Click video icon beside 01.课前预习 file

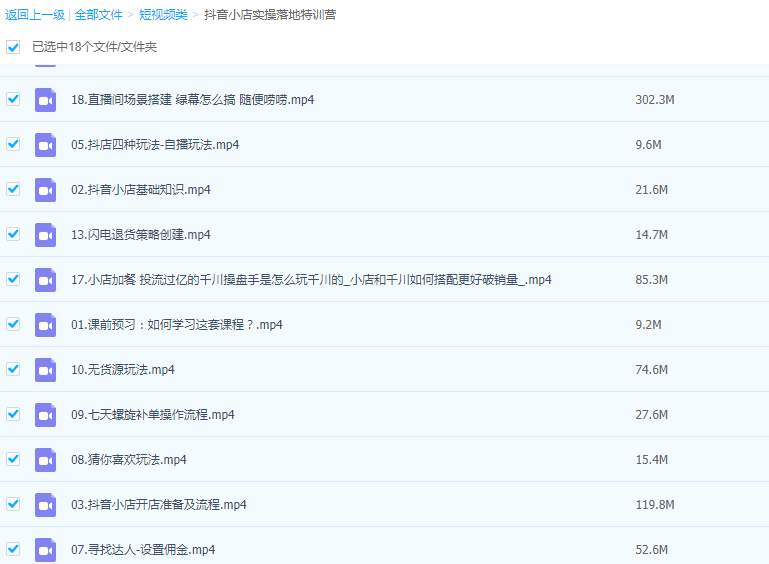tap(45, 325)
